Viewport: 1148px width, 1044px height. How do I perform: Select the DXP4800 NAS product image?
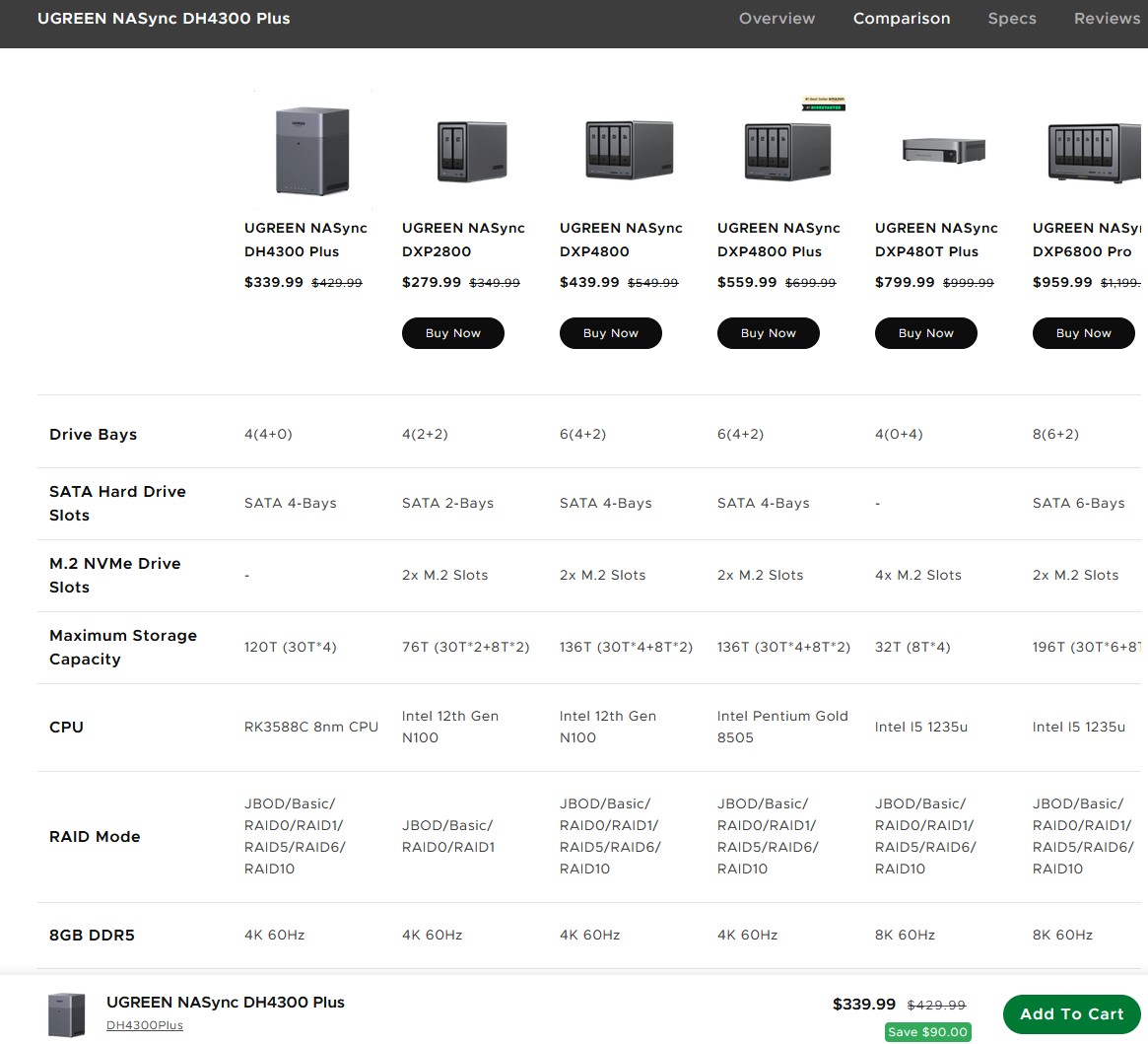628,151
